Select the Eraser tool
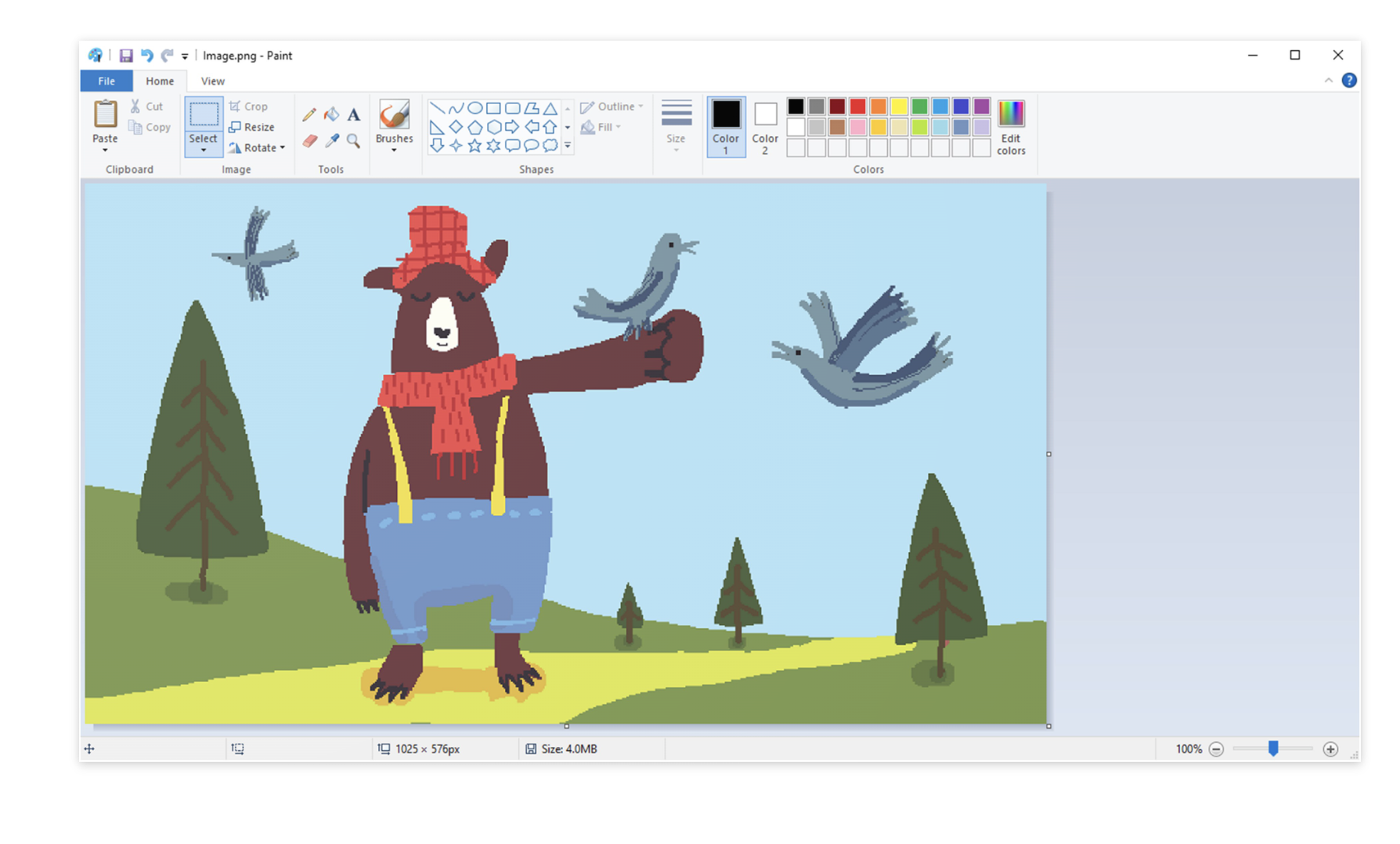The width and height of the screenshot is (1400, 844). tap(309, 141)
